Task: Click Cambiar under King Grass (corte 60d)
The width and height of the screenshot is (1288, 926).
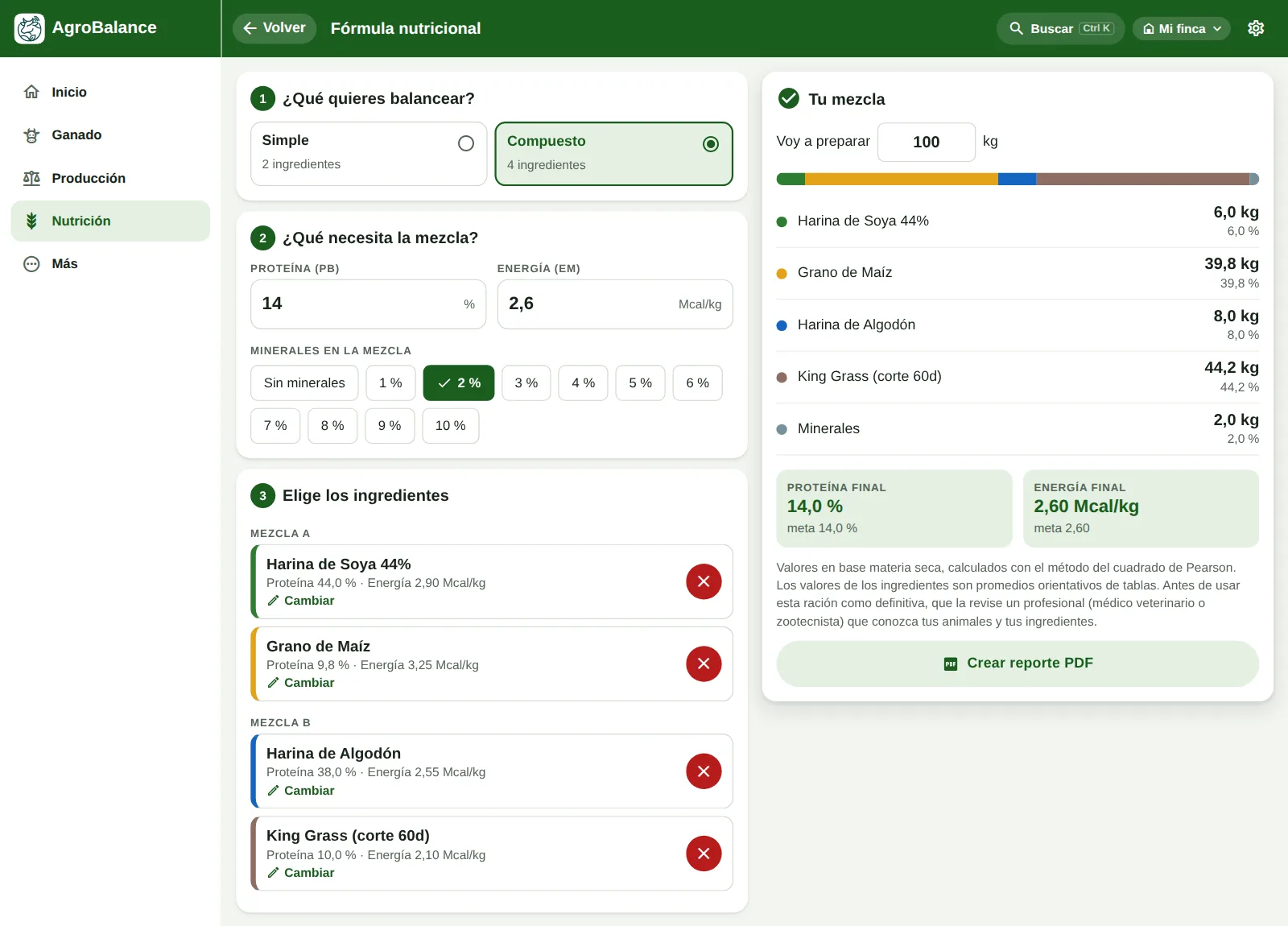Action: [300, 873]
